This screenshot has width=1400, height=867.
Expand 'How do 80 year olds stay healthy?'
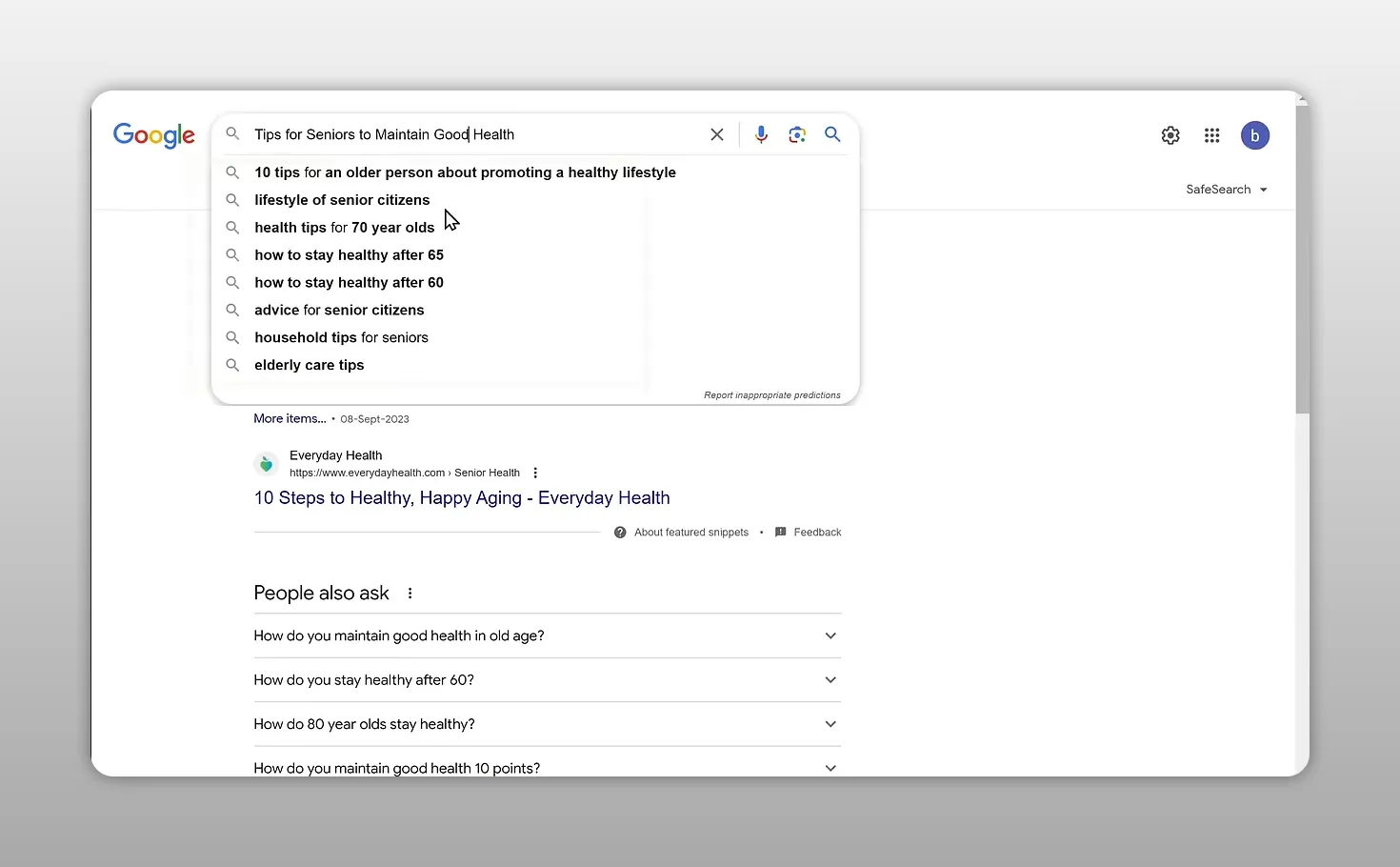548,724
